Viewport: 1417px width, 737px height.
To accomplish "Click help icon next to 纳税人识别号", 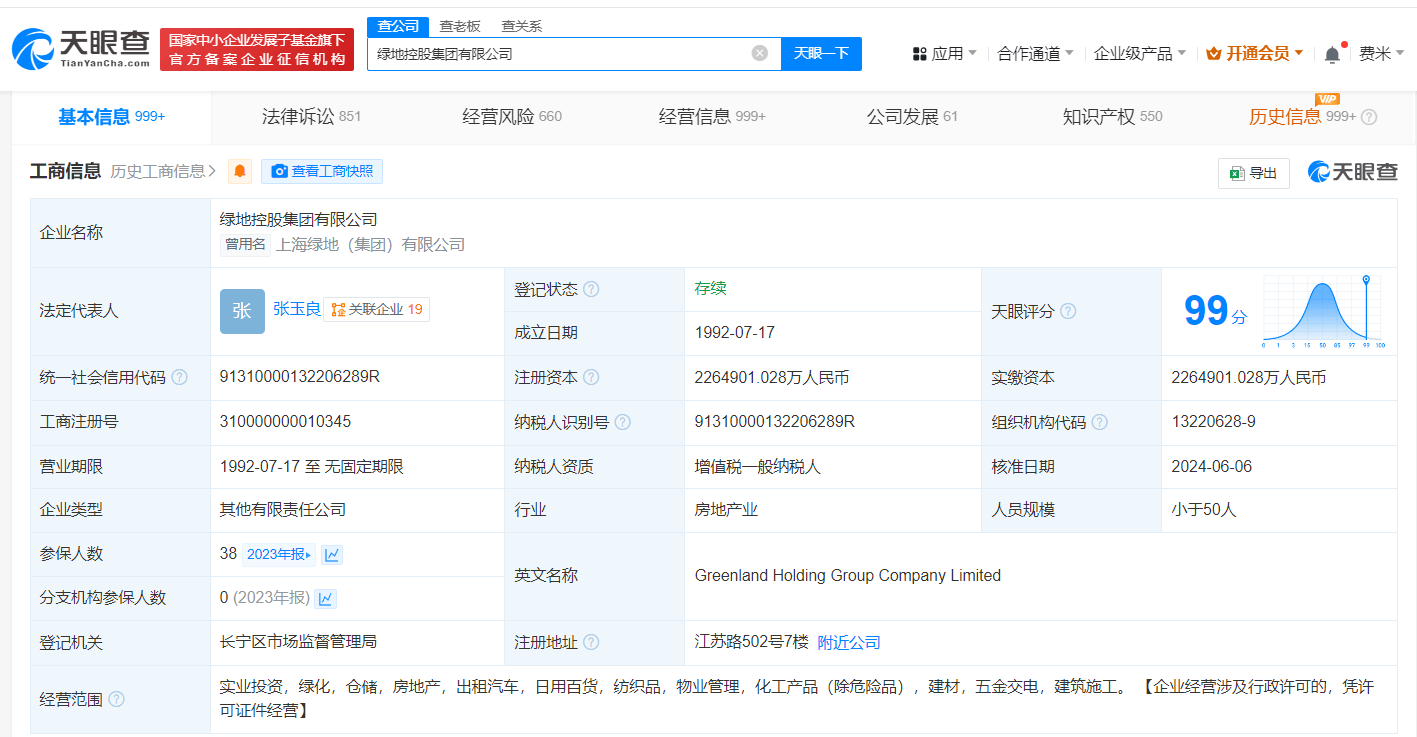I will pos(622,422).
